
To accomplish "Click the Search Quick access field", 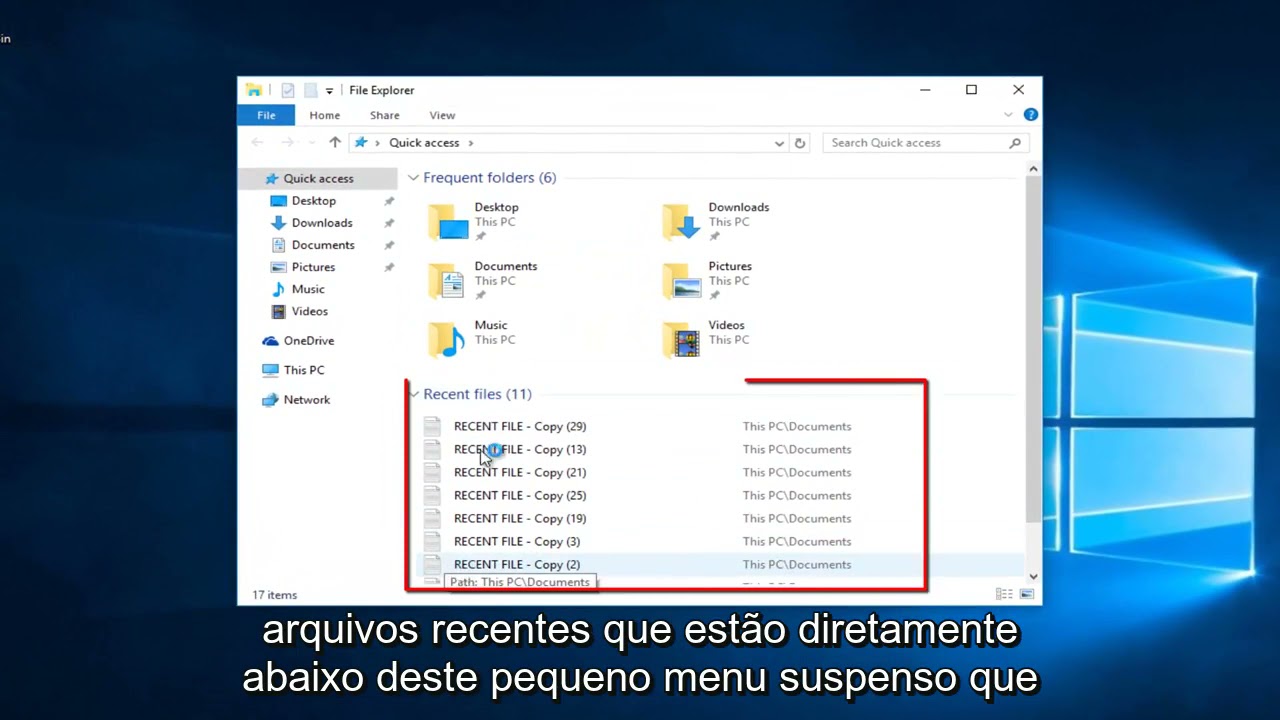I will coord(925,143).
